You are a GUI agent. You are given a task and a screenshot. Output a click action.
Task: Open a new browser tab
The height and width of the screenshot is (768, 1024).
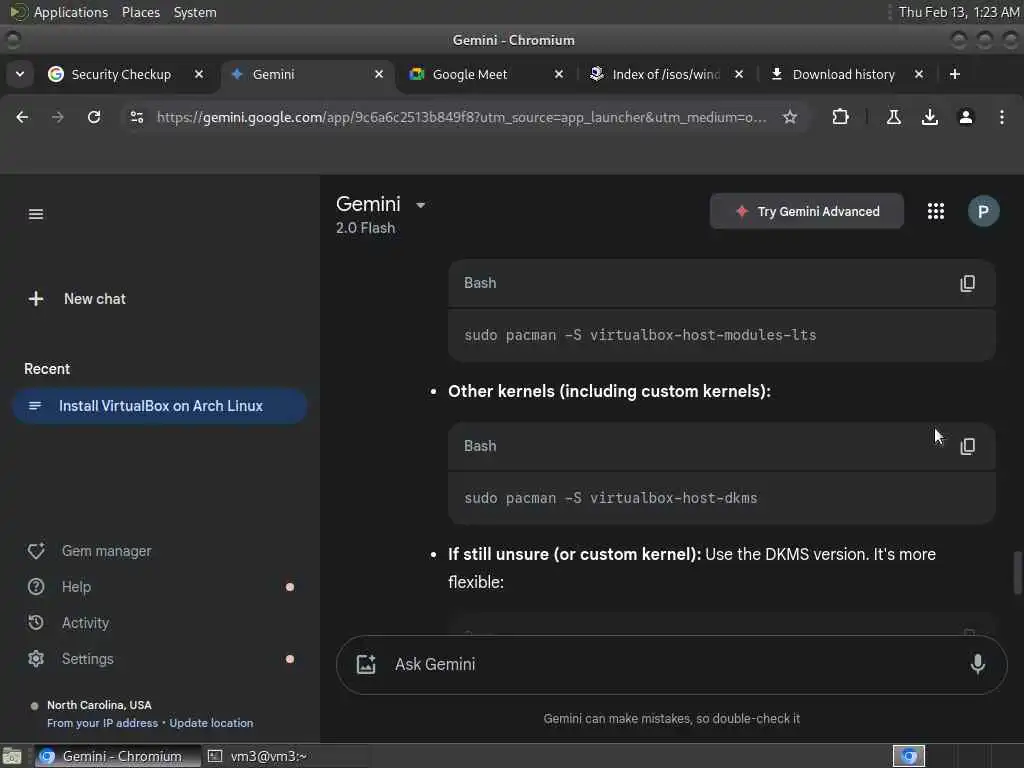coord(955,74)
